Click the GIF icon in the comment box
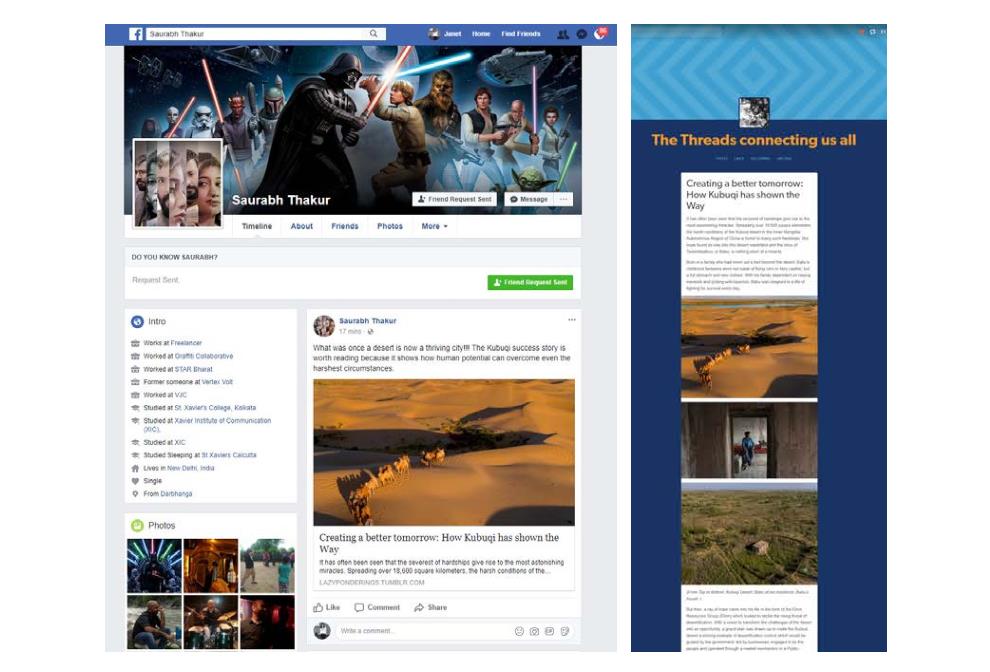Screen dimensions: 990x672 (549, 631)
